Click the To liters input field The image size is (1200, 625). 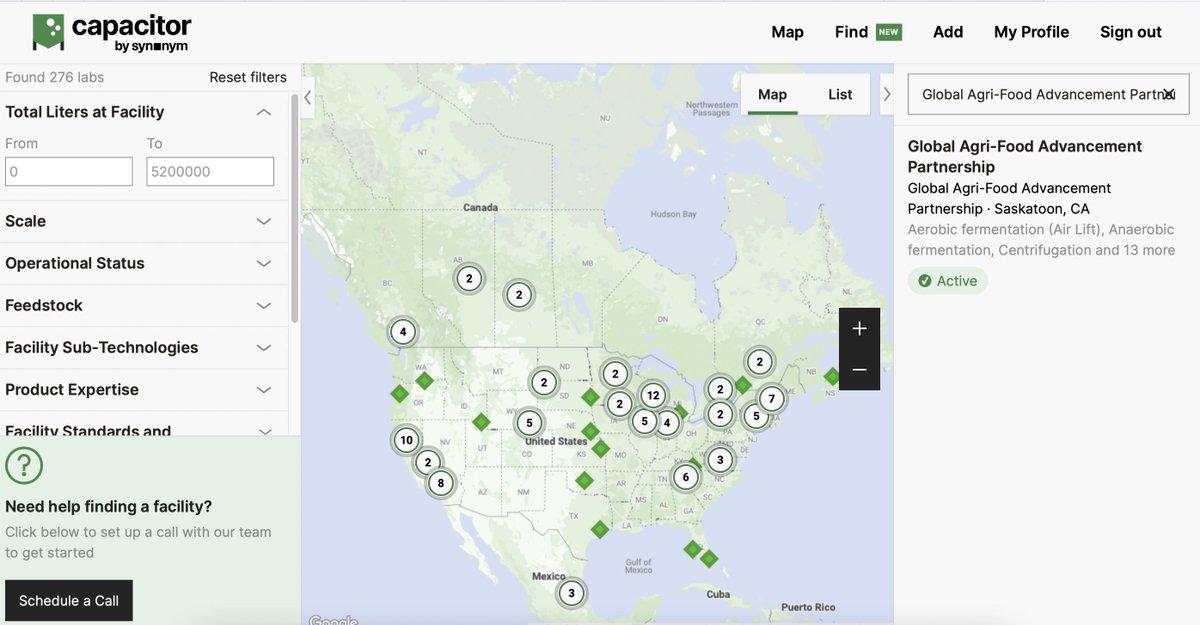pos(210,171)
